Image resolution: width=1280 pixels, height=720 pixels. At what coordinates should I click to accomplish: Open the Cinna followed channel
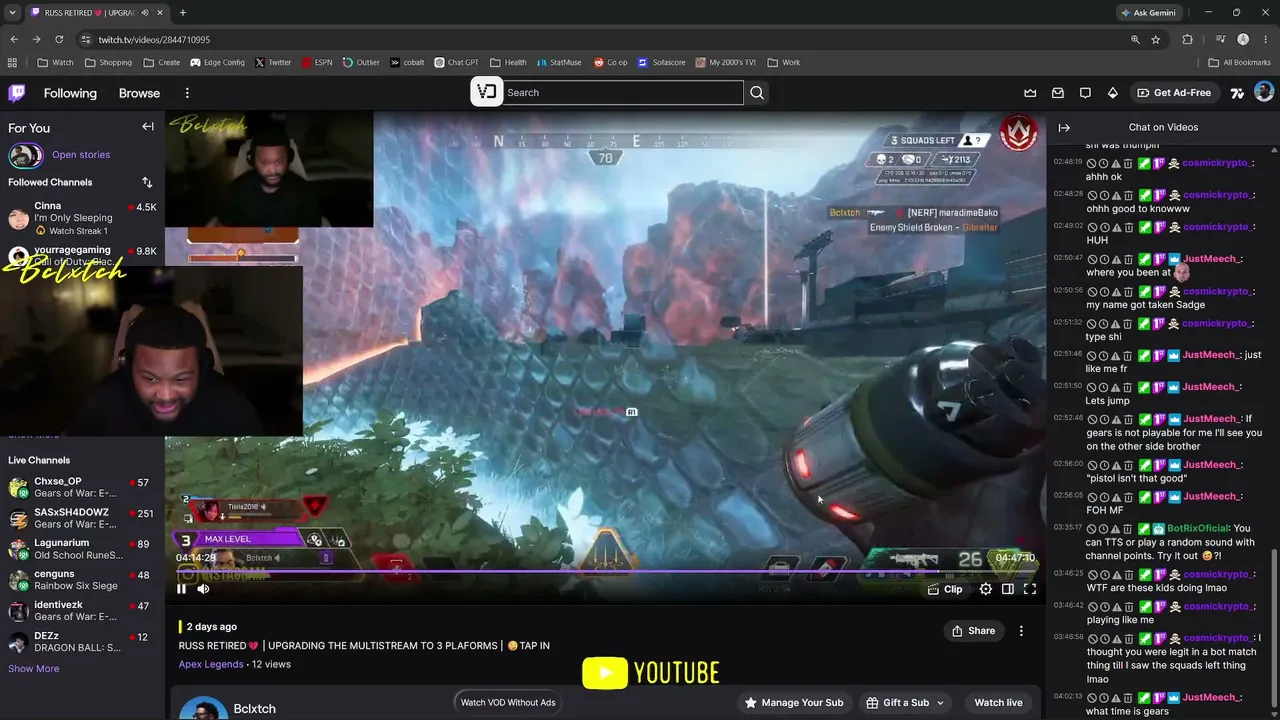82,217
